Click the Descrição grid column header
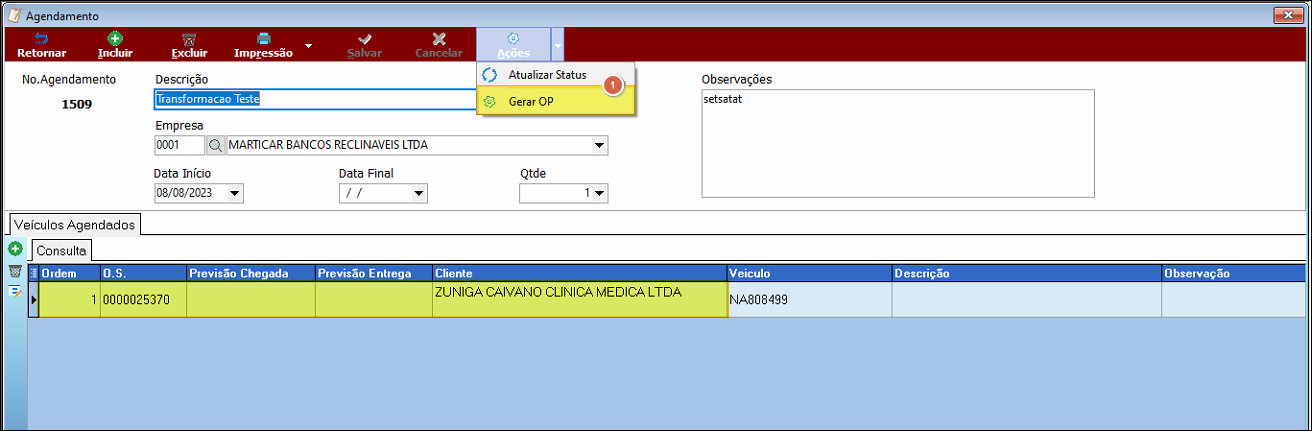The width and height of the screenshot is (1312, 431). click(x=1026, y=273)
